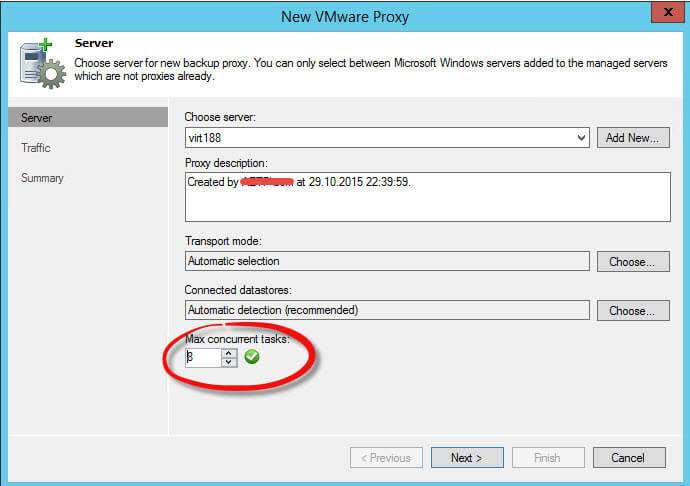Click Choose... next to Transport mode

tap(633, 261)
